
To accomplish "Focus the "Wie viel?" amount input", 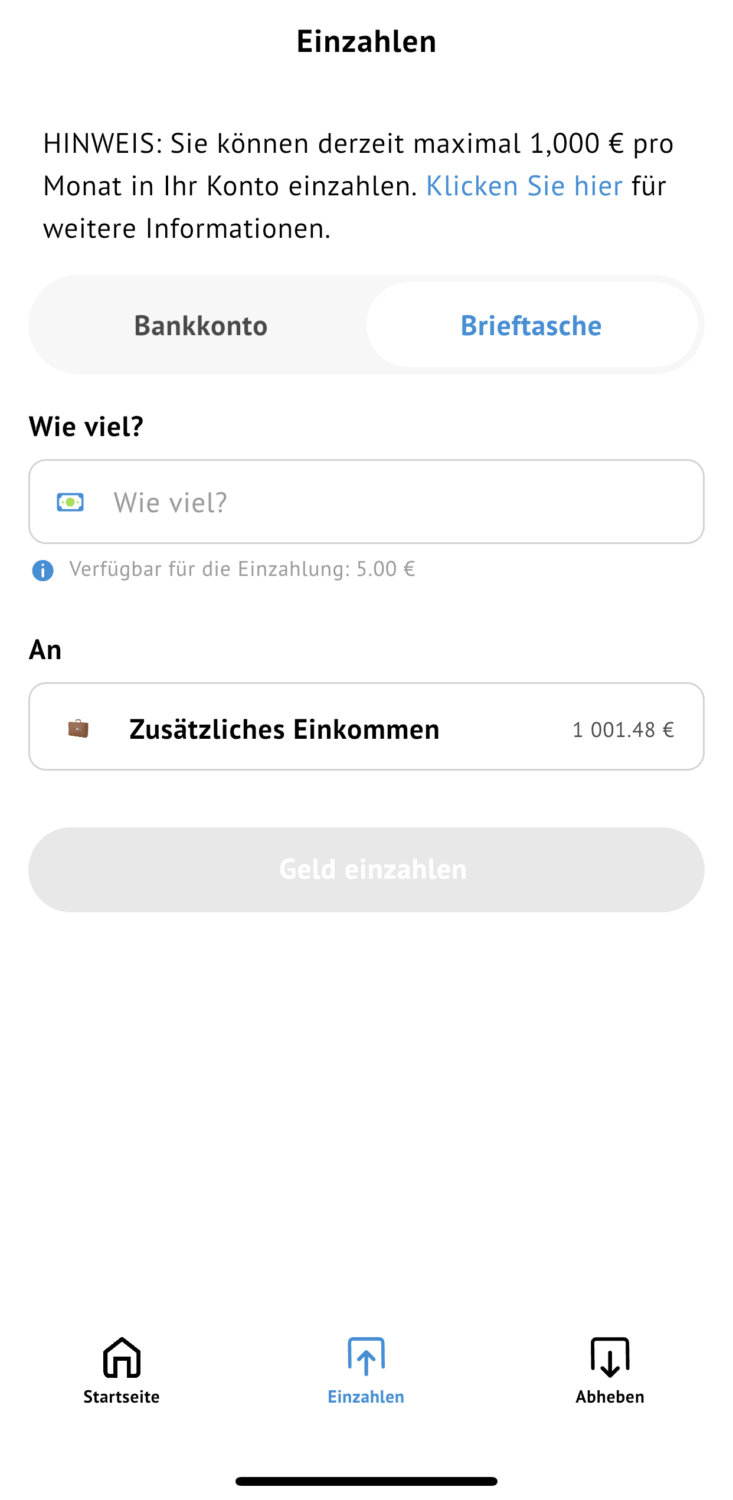I will pyautogui.click(x=400, y=502).
